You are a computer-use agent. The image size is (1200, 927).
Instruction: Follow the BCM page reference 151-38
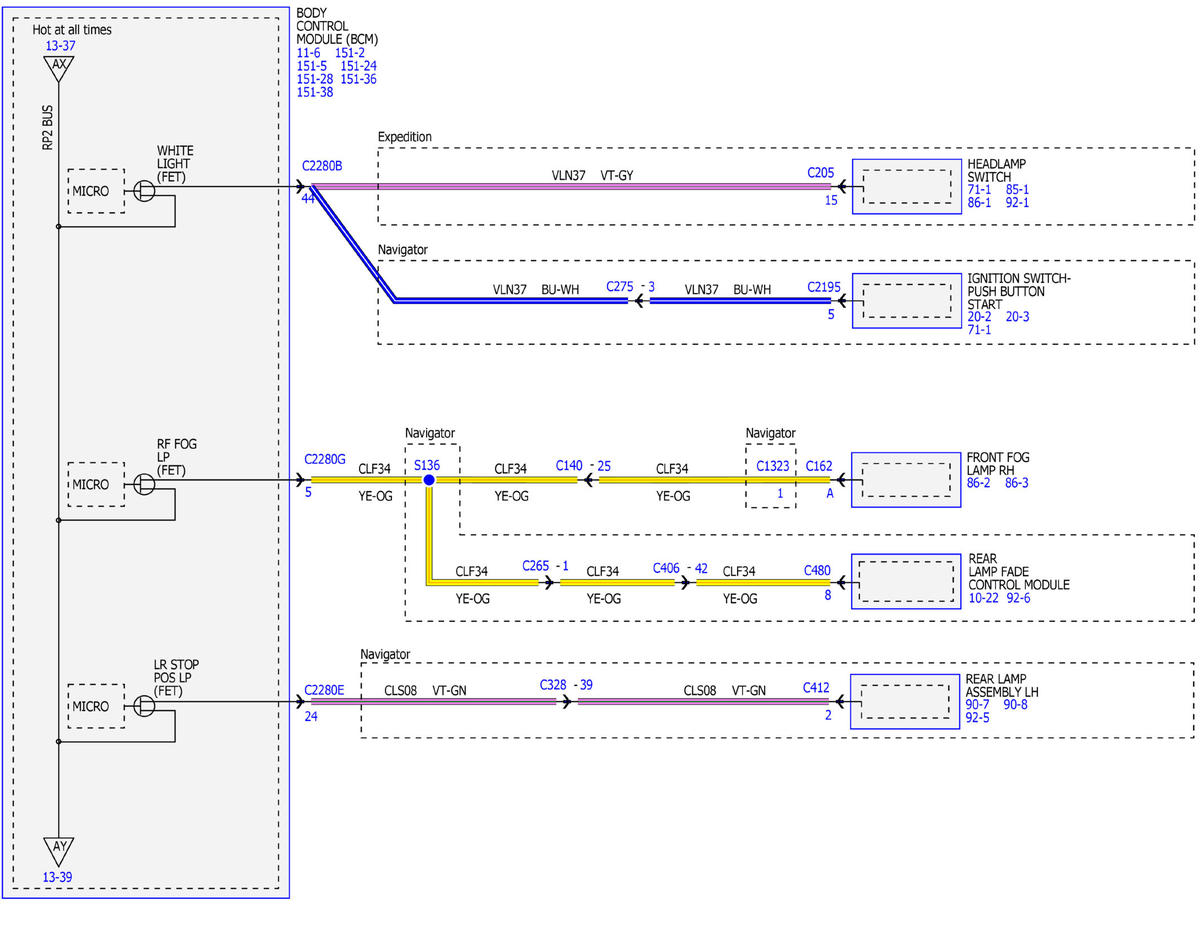point(315,92)
